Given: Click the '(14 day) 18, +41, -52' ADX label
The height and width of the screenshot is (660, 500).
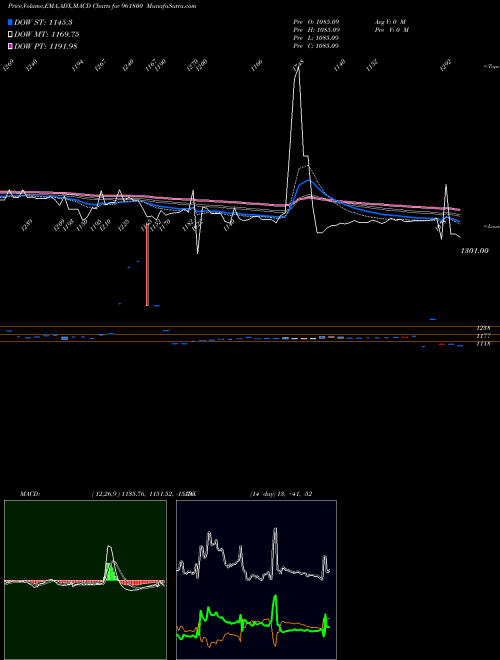Looking at the screenshot, I should point(281,493).
